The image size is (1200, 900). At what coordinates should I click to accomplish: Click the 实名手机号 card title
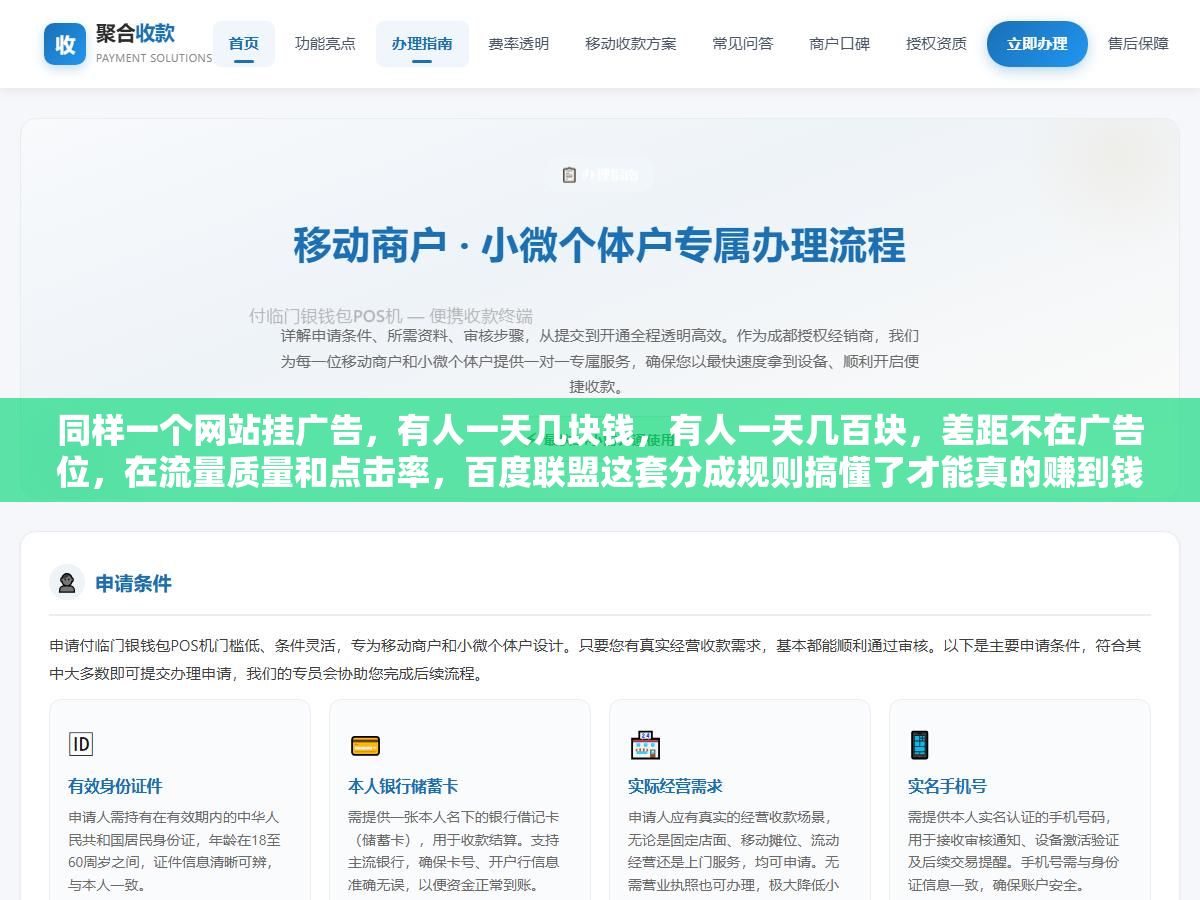[x=947, y=786]
